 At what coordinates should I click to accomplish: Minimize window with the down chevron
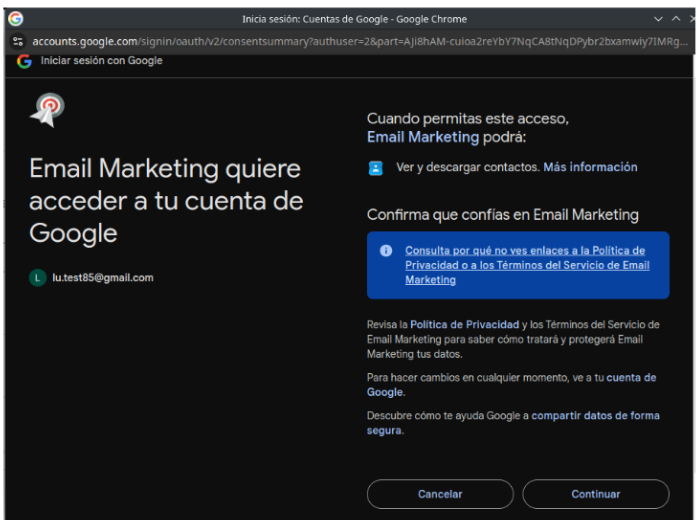(x=658, y=19)
